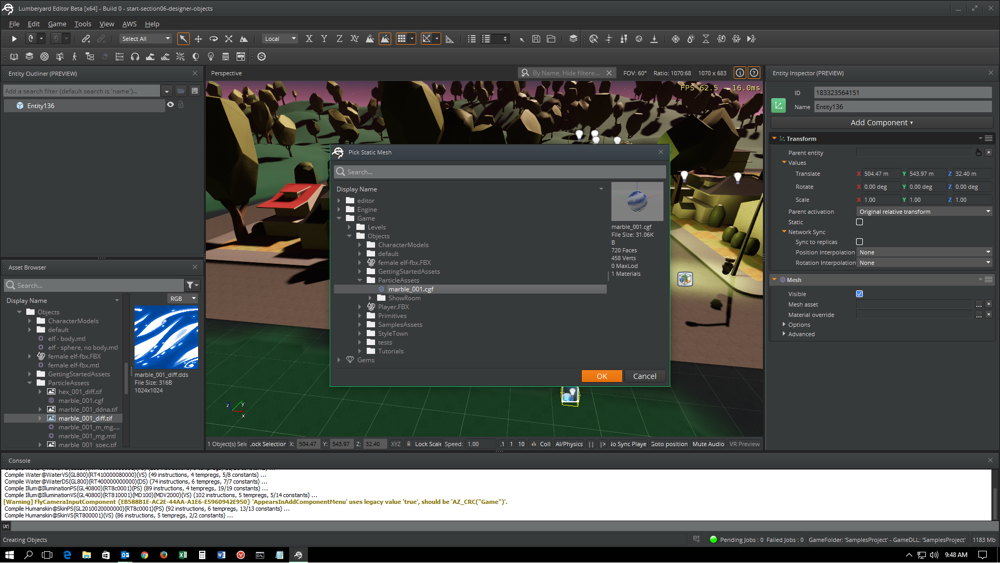This screenshot has height=563, width=1000.
Task: Open the Tools menu
Action: point(83,24)
